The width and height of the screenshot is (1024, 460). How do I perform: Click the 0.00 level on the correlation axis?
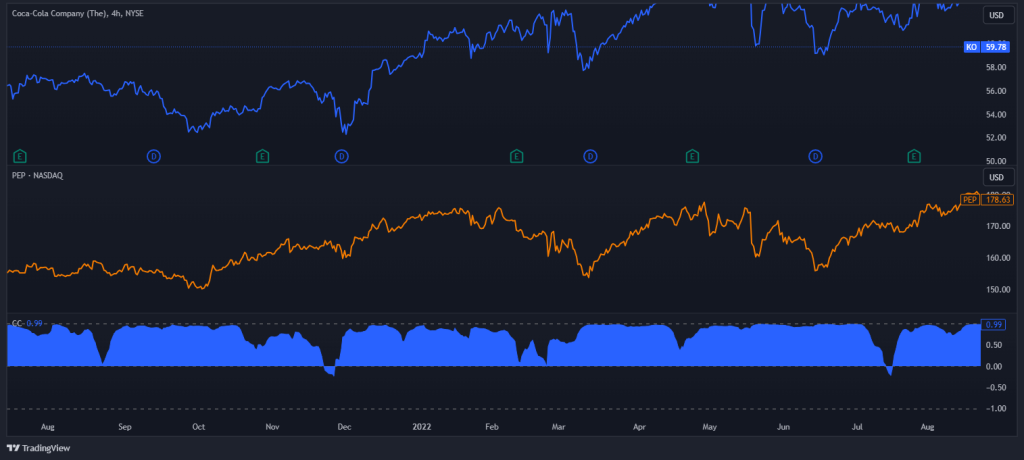(996, 366)
